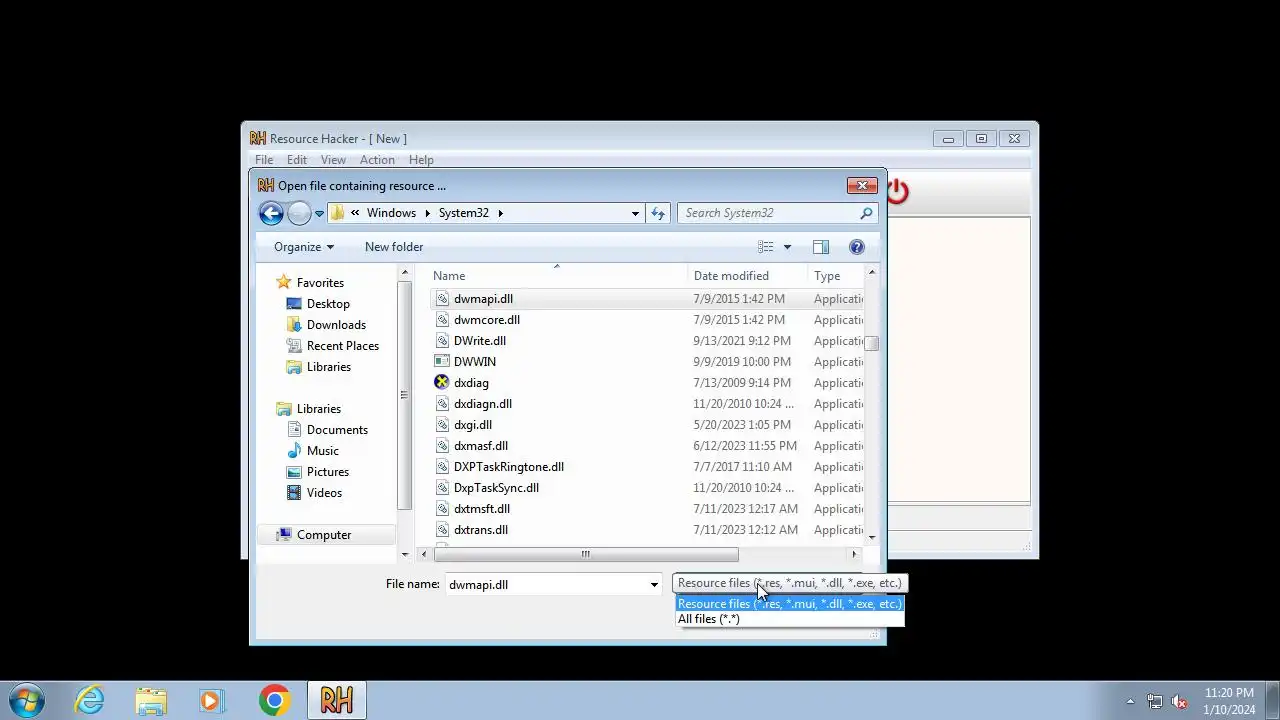
Task: Click the refresh button next to address bar
Action: (x=658, y=213)
